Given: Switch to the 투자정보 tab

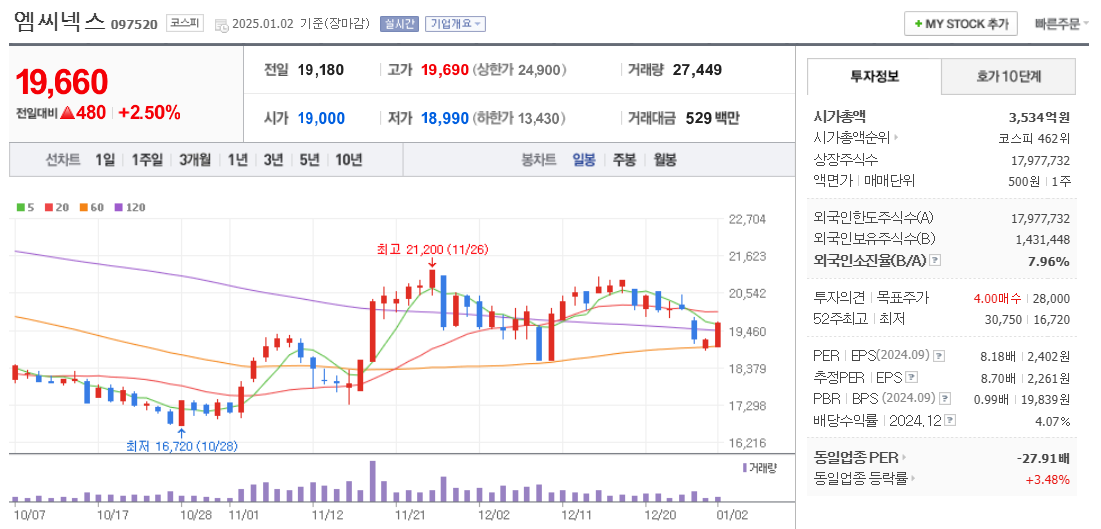Looking at the screenshot, I should [x=874, y=76].
